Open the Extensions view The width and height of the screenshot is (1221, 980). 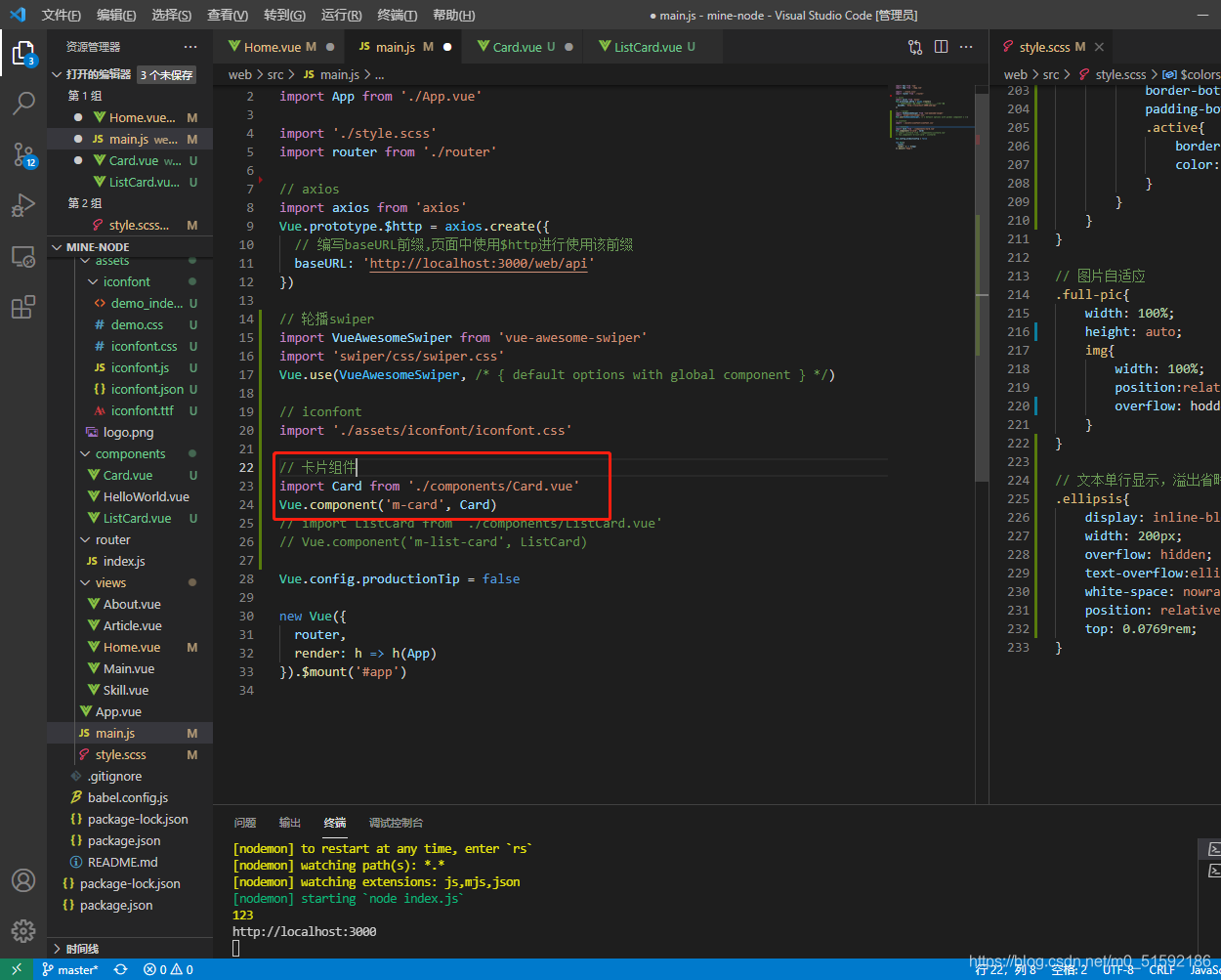tap(23, 308)
